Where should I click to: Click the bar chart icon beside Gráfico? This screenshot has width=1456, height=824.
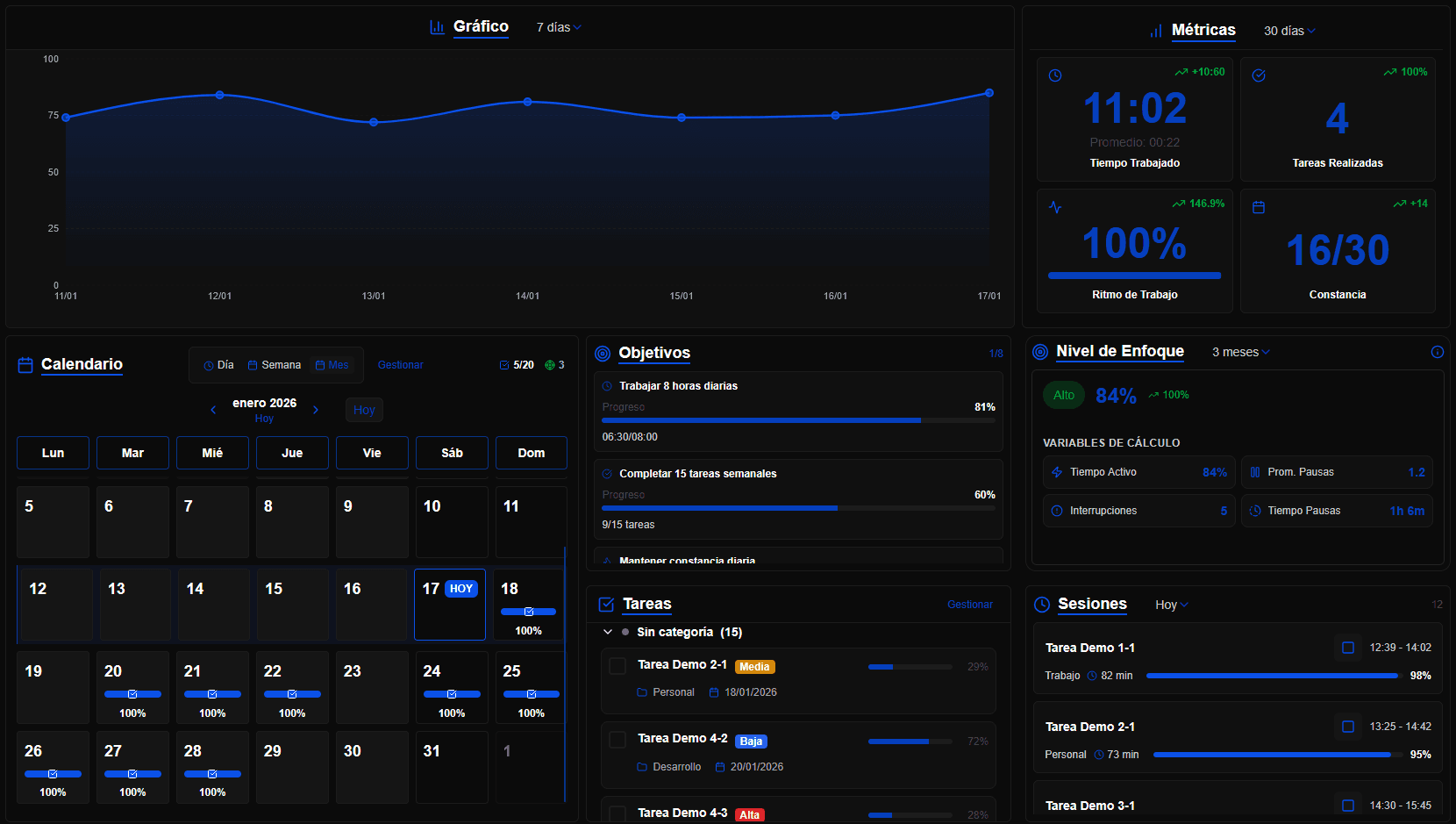437,27
